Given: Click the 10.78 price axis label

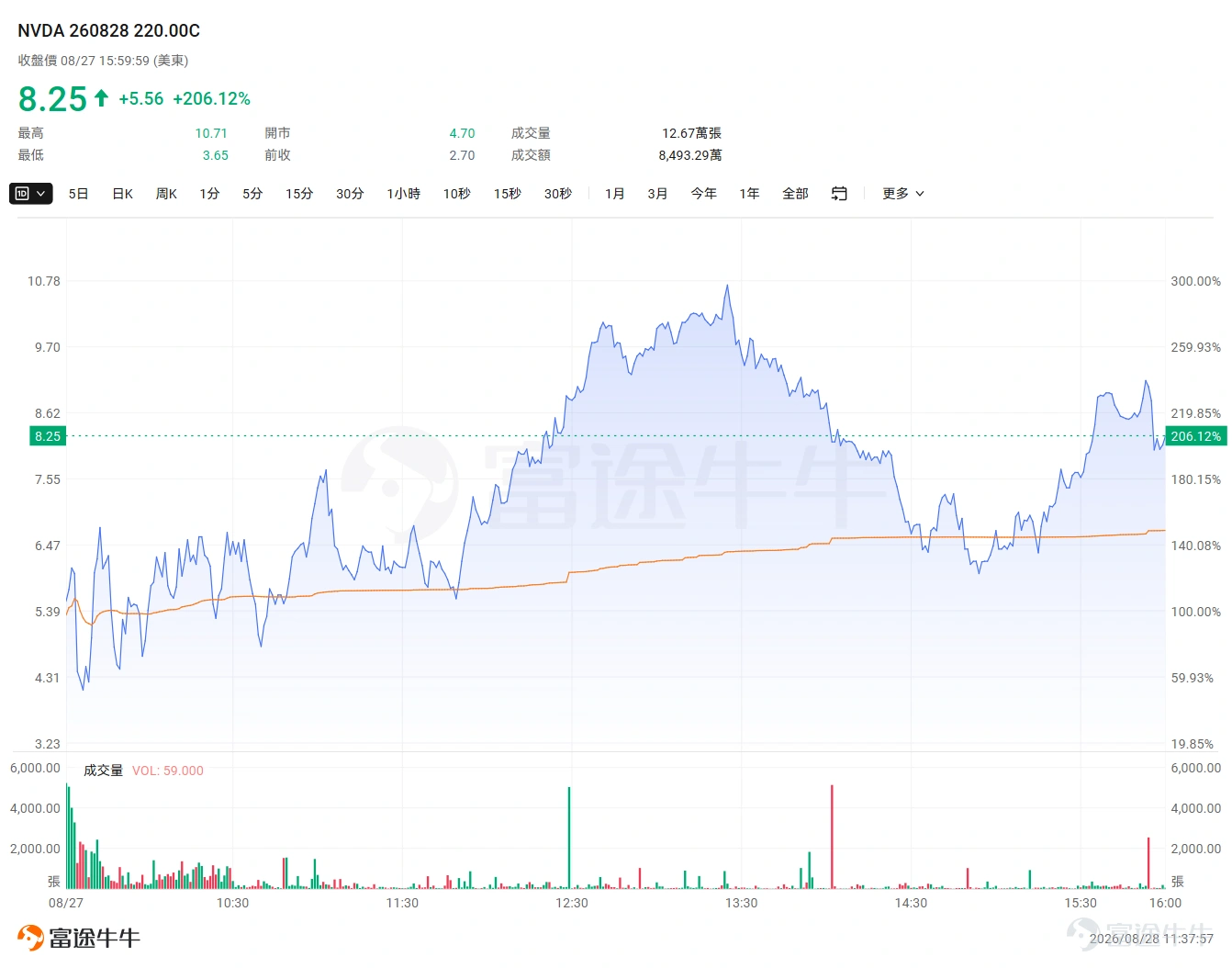Looking at the screenshot, I should click(44, 281).
